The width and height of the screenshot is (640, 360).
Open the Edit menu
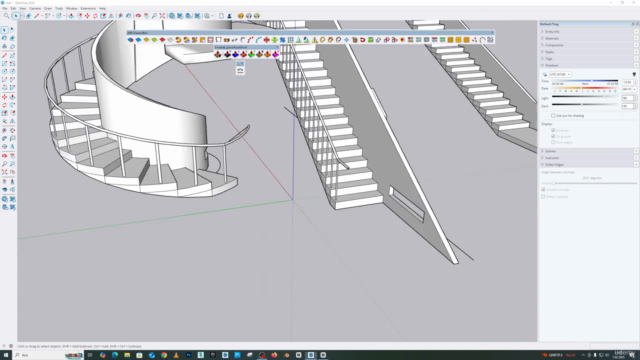click(x=13, y=8)
